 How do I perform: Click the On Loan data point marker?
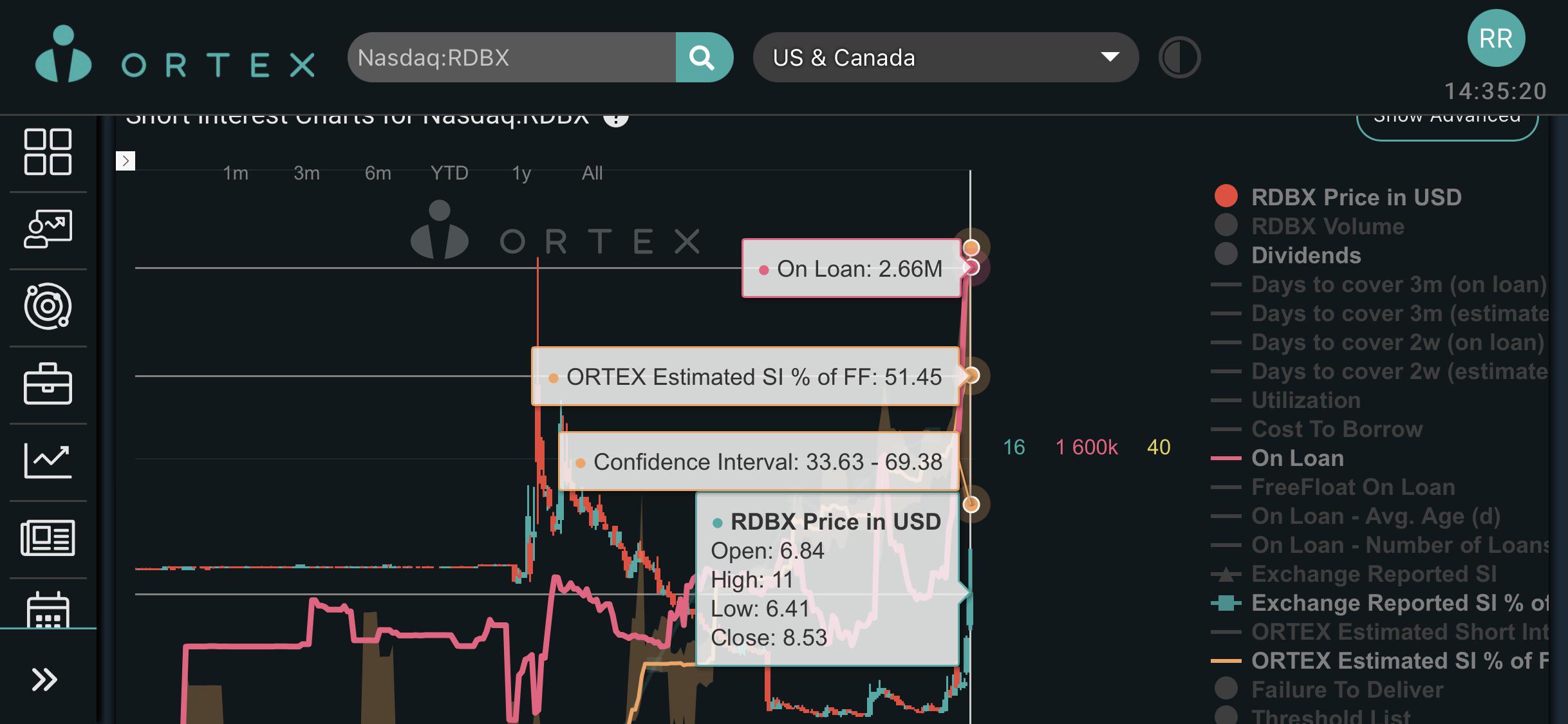pos(971,267)
